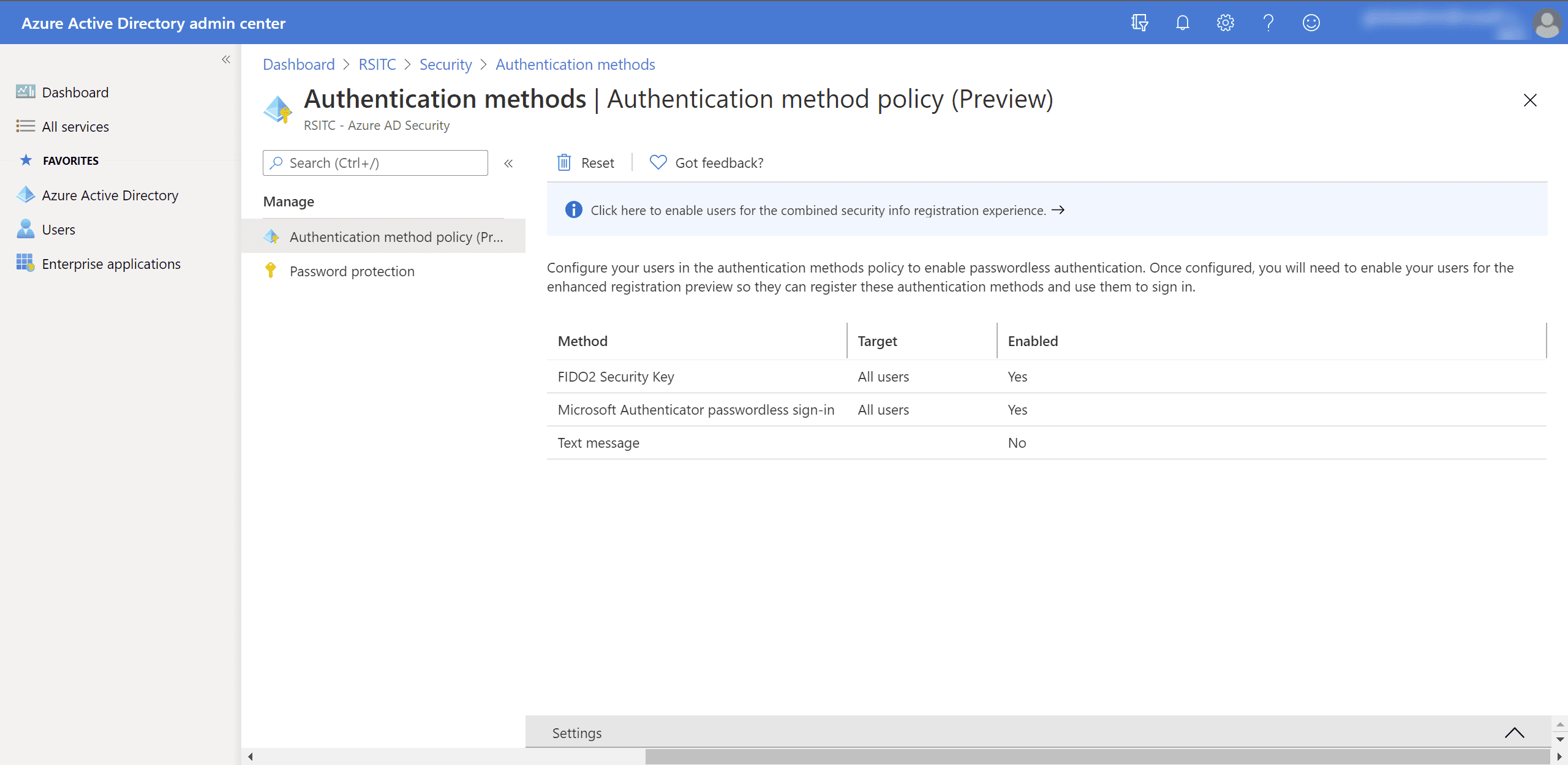Open Users from the left sidebar
This screenshot has height=765, width=1568.
pos(58,229)
